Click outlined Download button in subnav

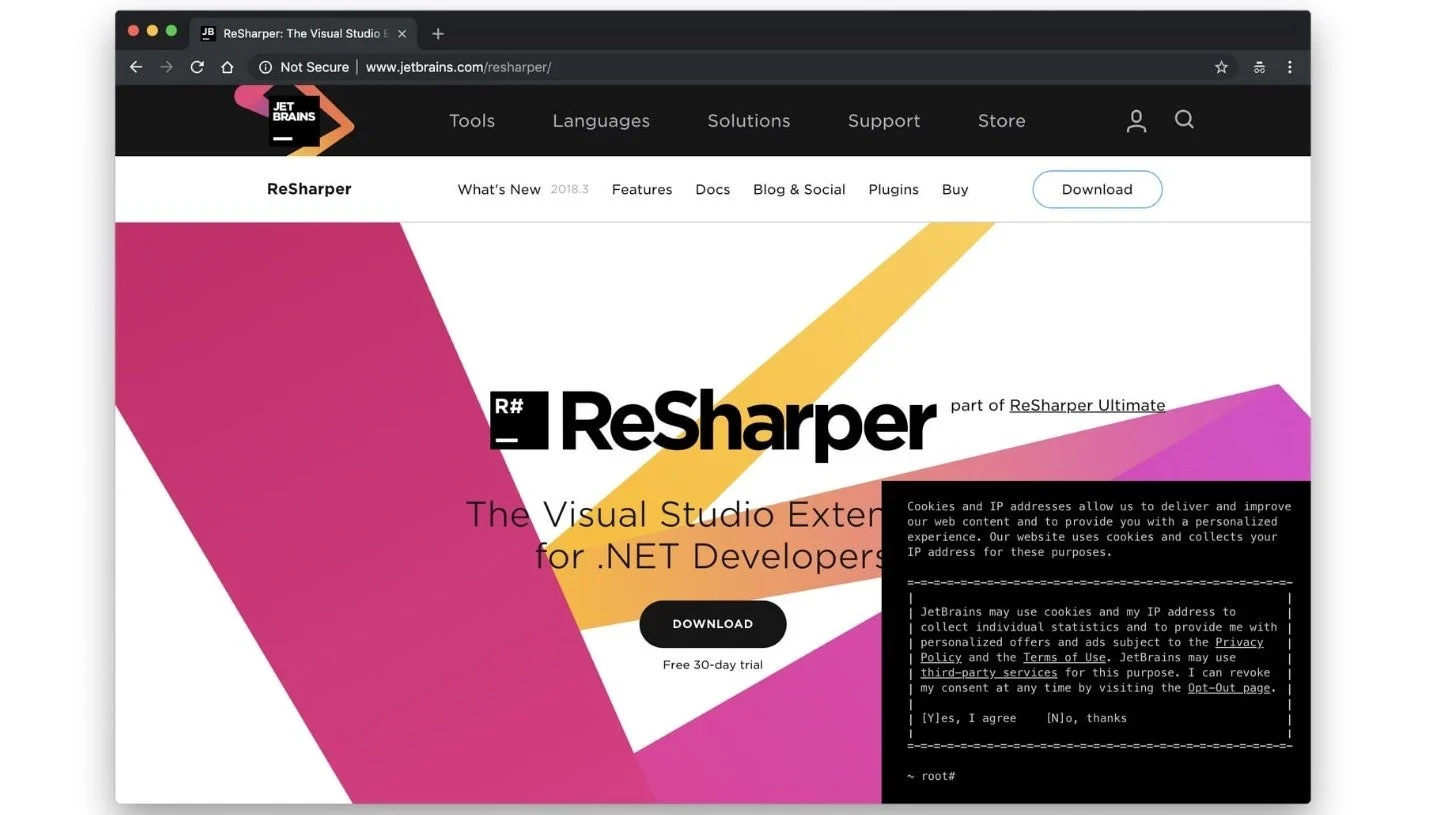click(x=1097, y=189)
